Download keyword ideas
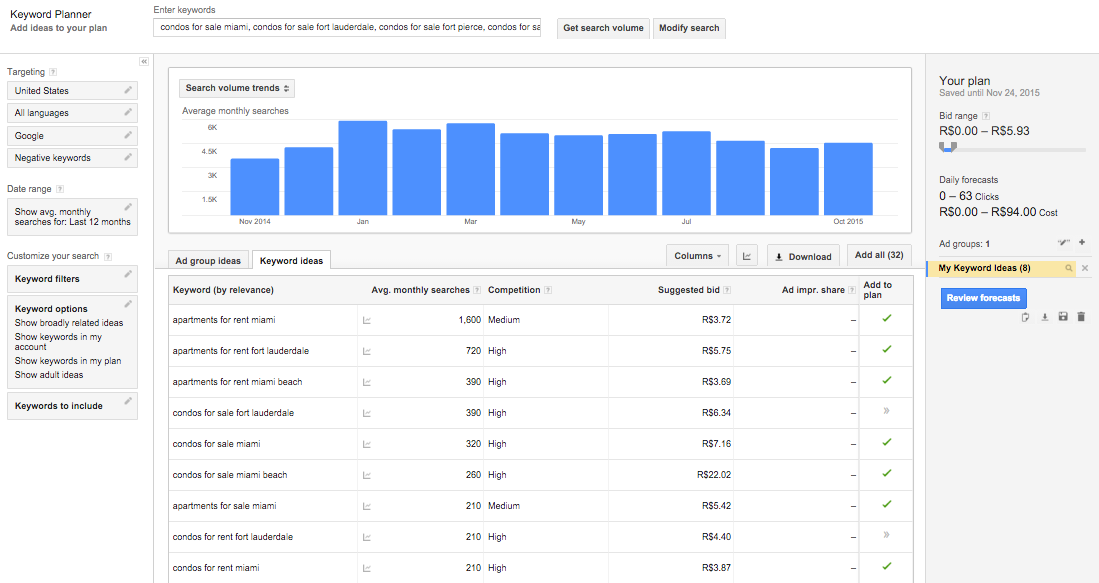Image resolution: width=1099 pixels, height=583 pixels. [x=804, y=256]
